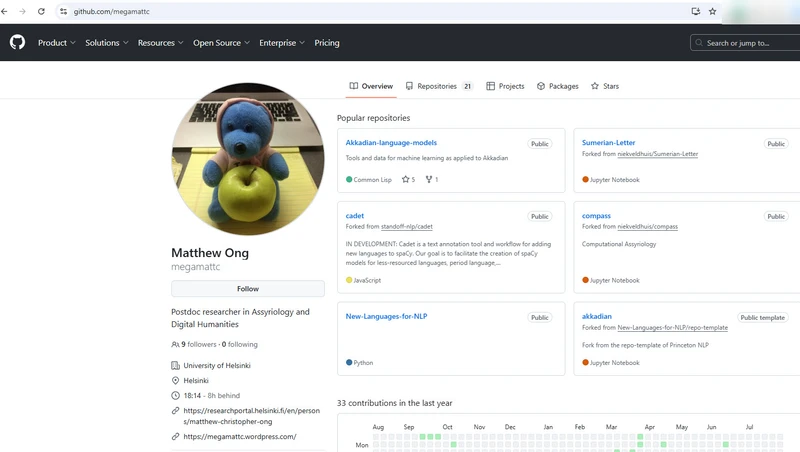
Task: Click a green contribution square in graph
Action: click(424, 437)
